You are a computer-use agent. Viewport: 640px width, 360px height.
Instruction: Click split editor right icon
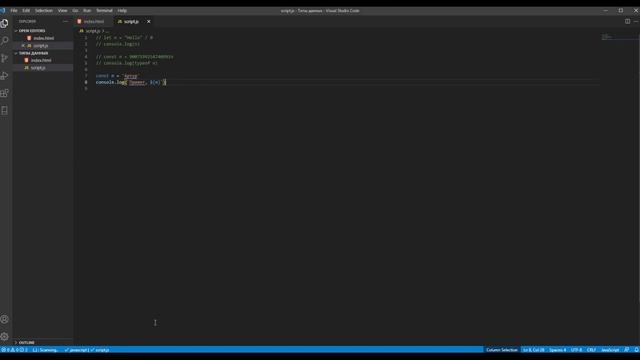pyautogui.click(x=627, y=21)
